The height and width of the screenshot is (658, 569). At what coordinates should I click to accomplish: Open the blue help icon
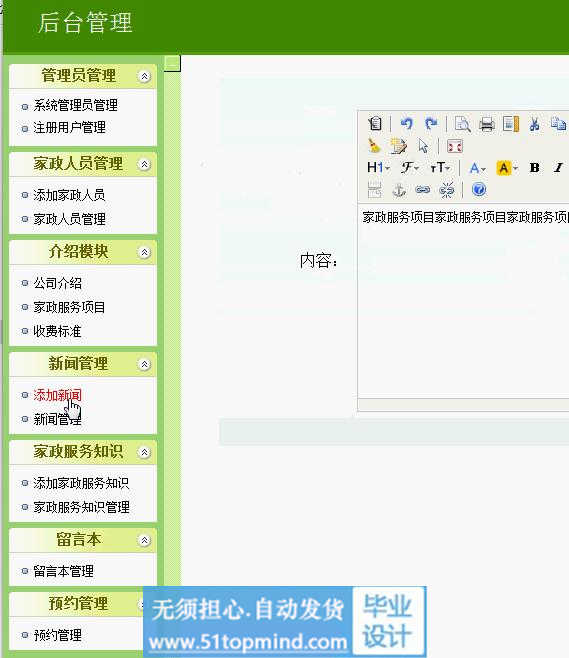click(x=478, y=190)
